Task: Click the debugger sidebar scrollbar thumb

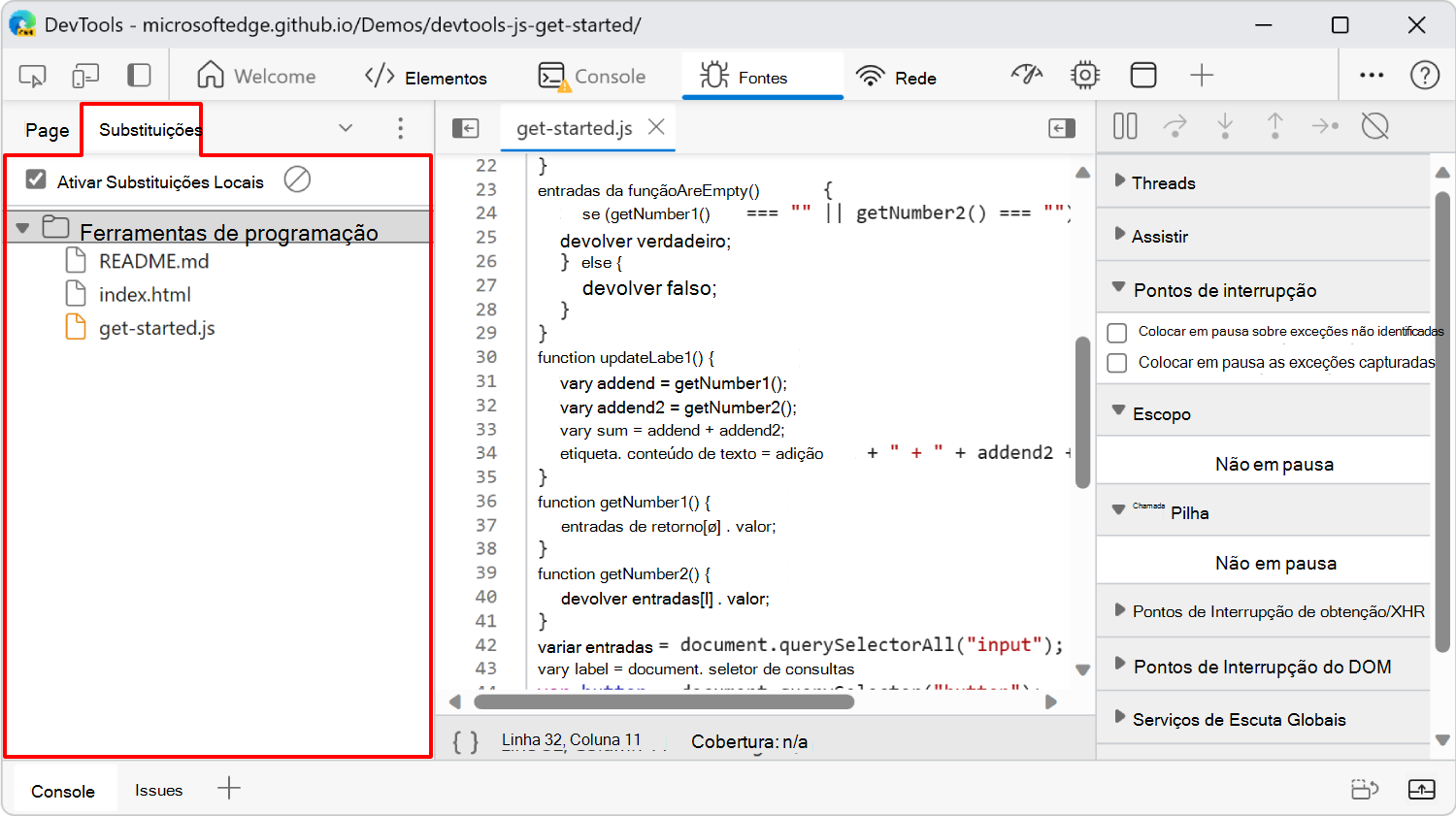Action: point(1442,422)
